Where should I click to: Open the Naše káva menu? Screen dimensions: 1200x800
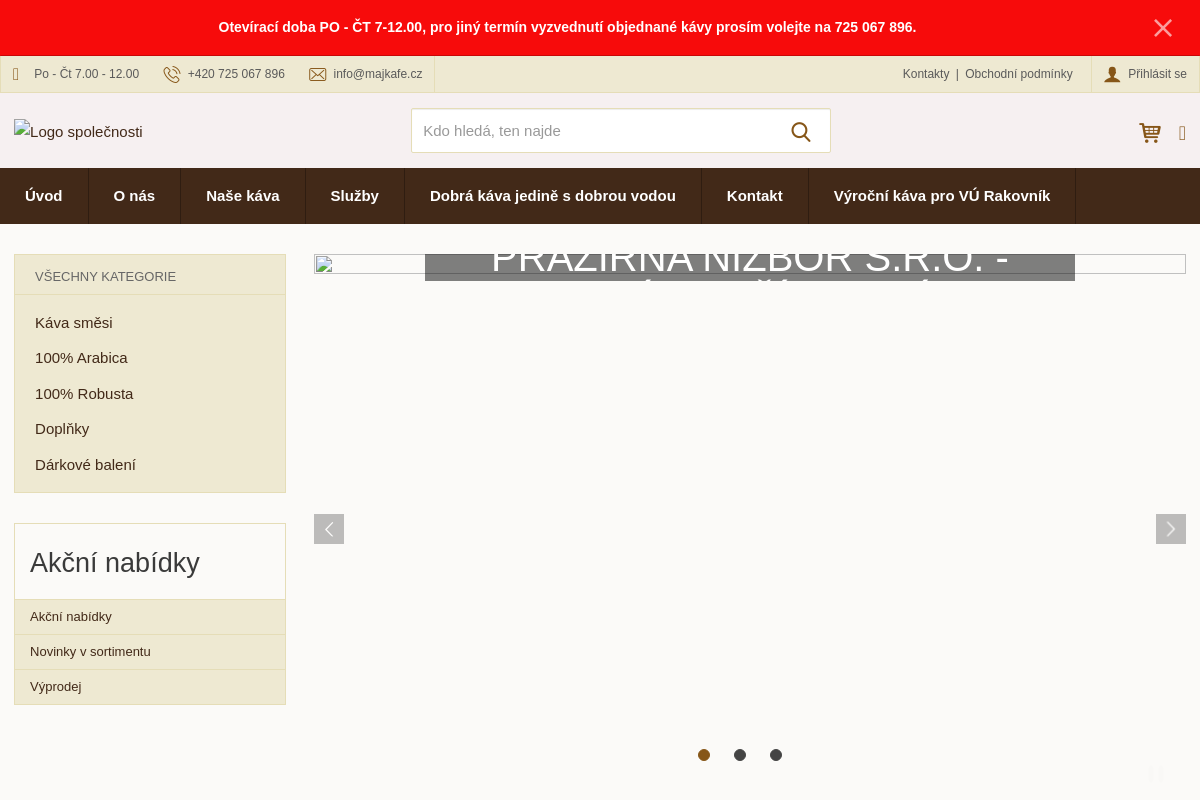click(x=243, y=196)
